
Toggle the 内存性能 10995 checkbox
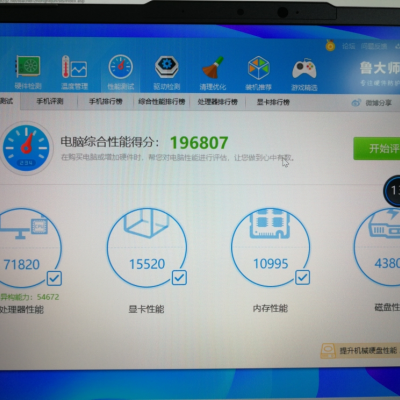click(303, 277)
